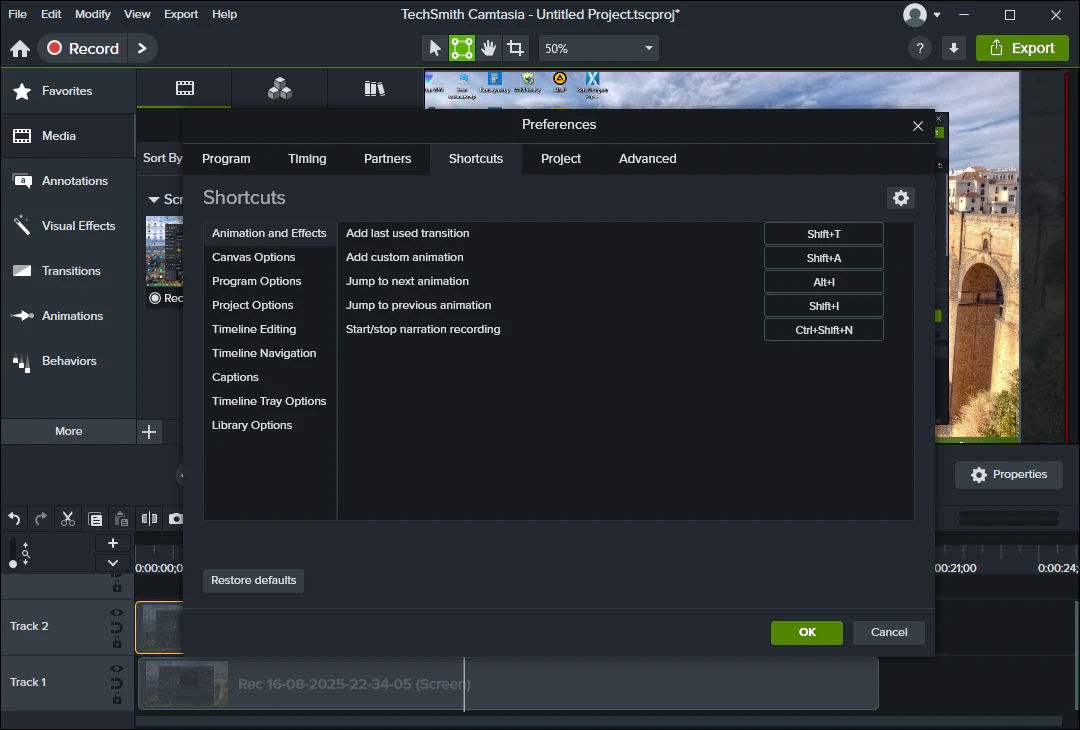Switch to the Advanced preferences tab
The height and width of the screenshot is (730, 1080).
[647, 159]
